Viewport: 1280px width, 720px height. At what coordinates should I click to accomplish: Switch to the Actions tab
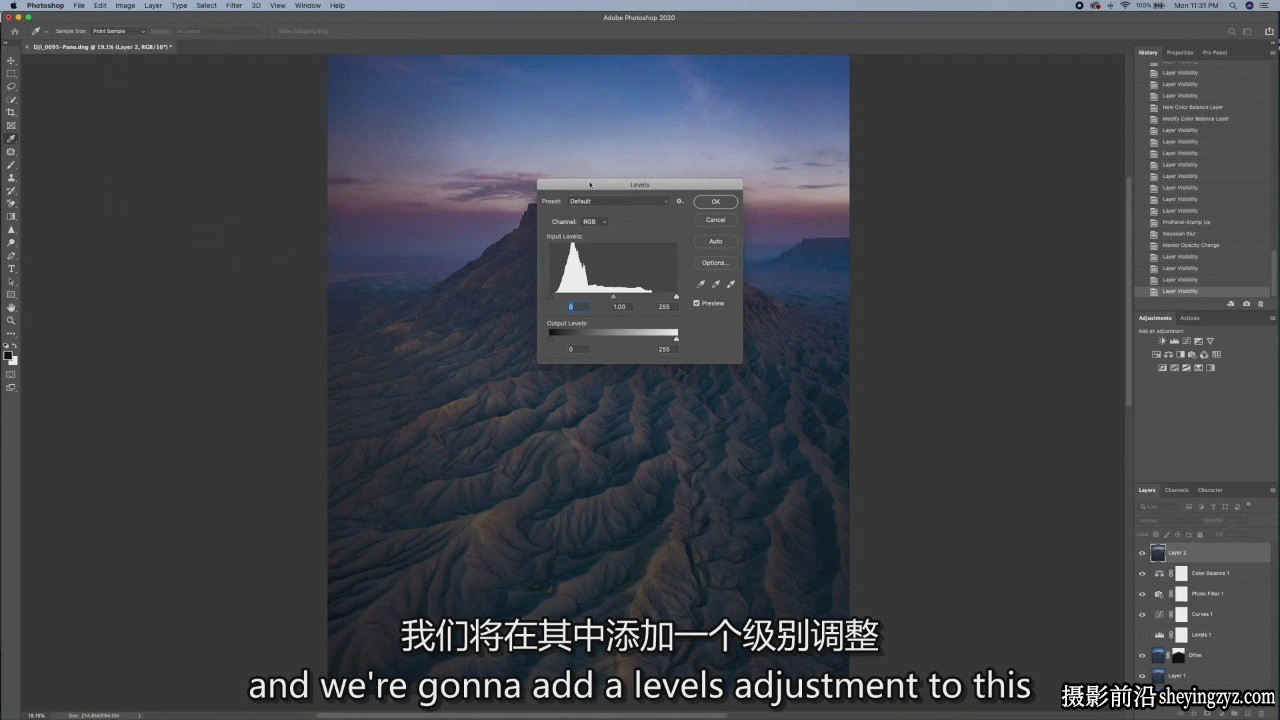(1190, 318)
